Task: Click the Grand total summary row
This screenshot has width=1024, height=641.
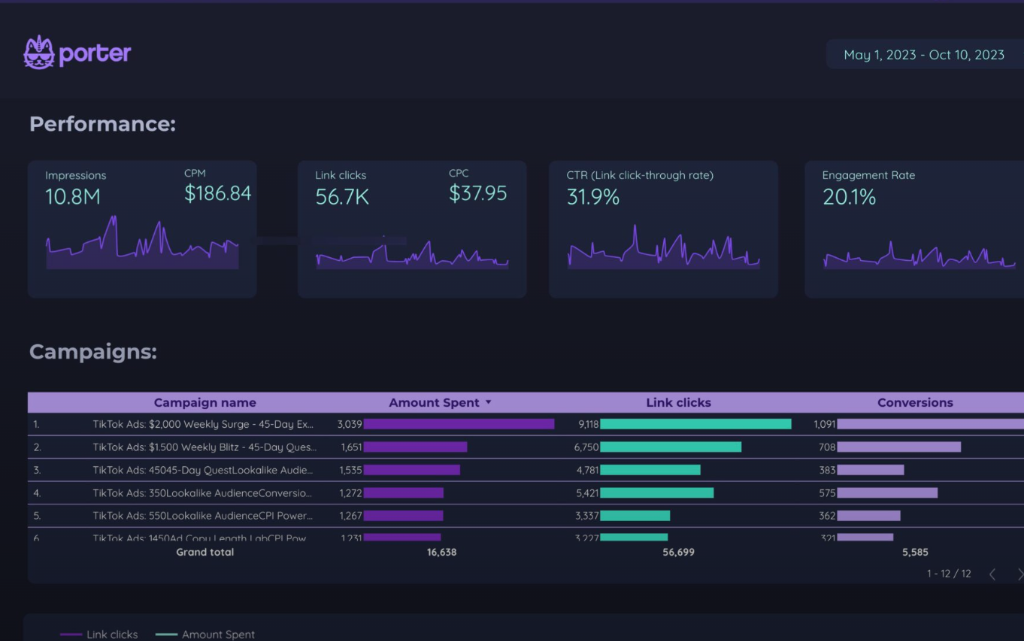Action: [204, 551]
